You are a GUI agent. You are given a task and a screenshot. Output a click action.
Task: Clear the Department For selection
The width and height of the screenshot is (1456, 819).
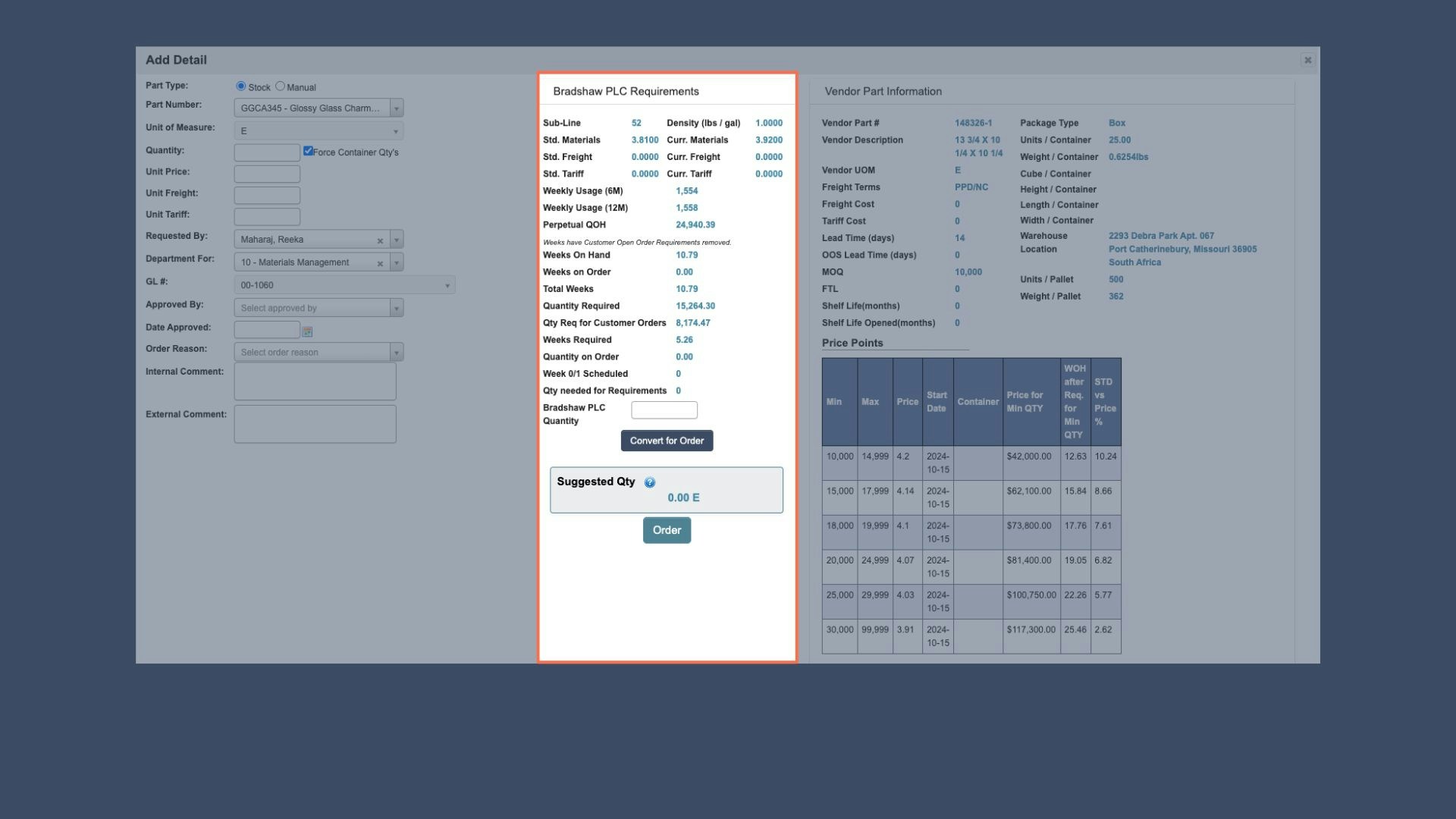click(381, 262)
